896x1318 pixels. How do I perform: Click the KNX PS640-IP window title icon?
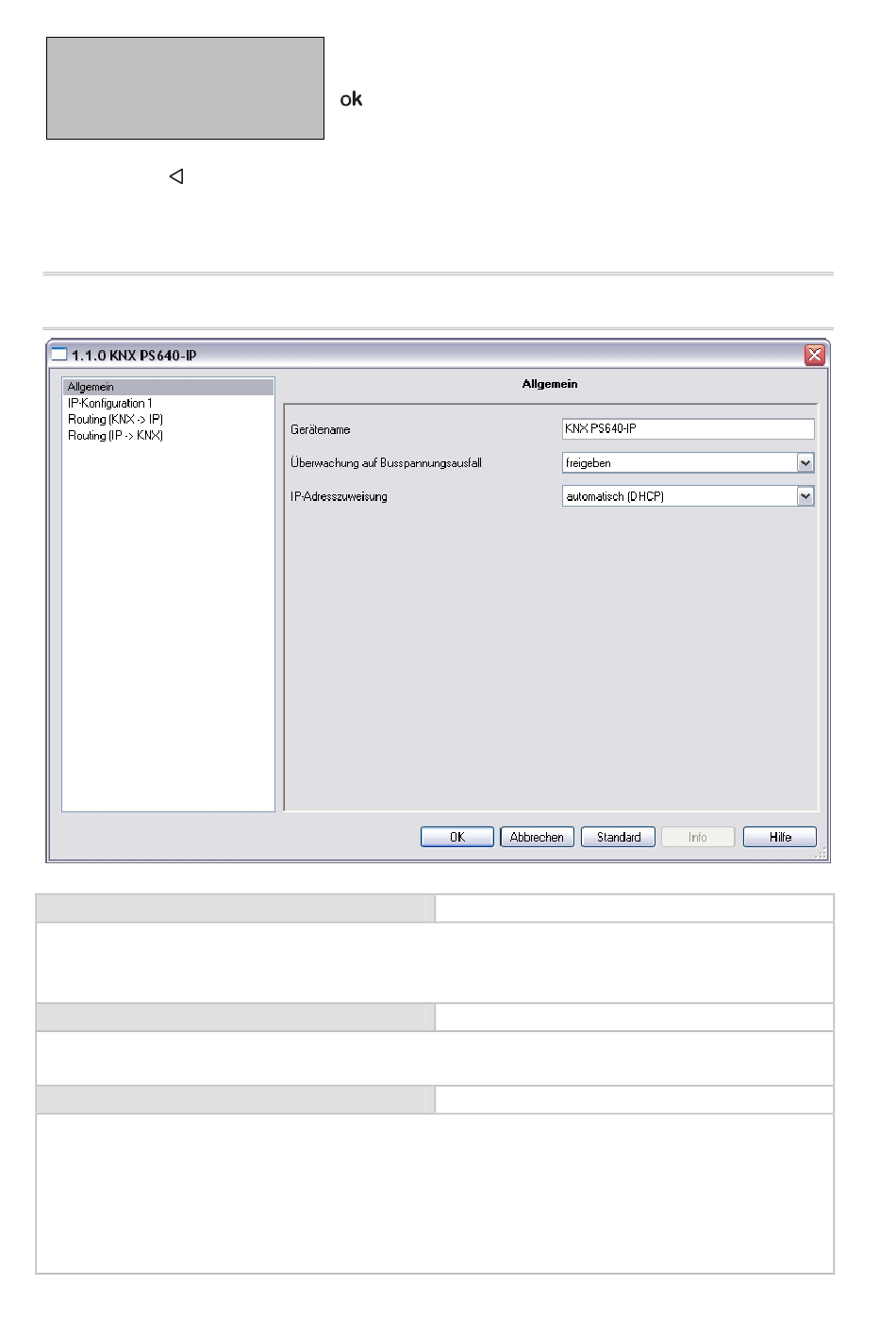point(59,356)
